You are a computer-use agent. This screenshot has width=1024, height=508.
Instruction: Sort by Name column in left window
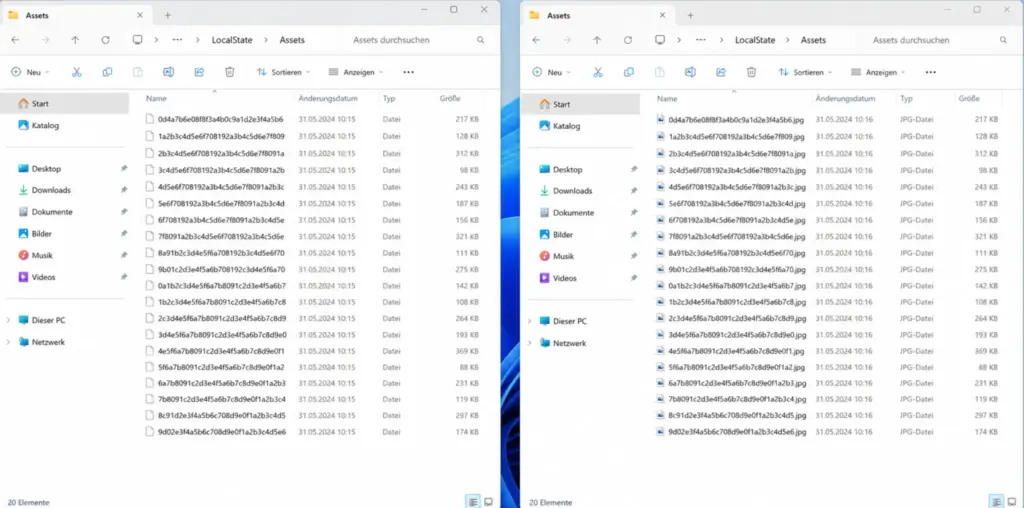pos(157,99)
